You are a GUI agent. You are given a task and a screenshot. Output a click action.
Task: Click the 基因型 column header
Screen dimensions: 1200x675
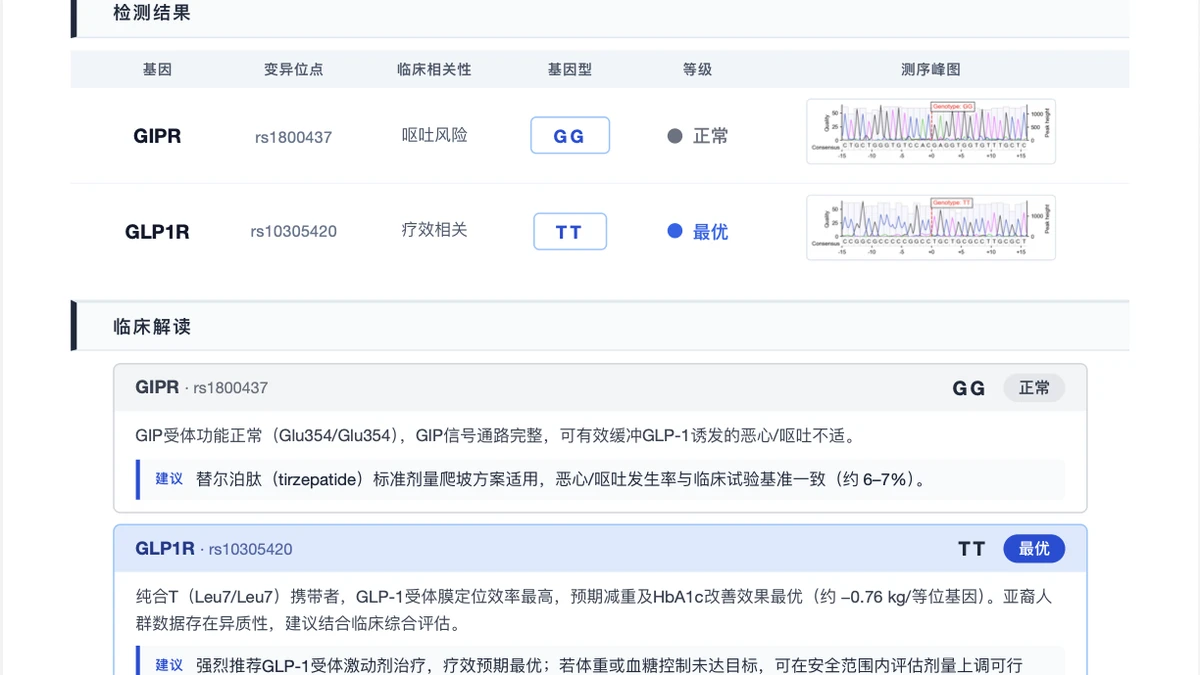tap(570, 70)
